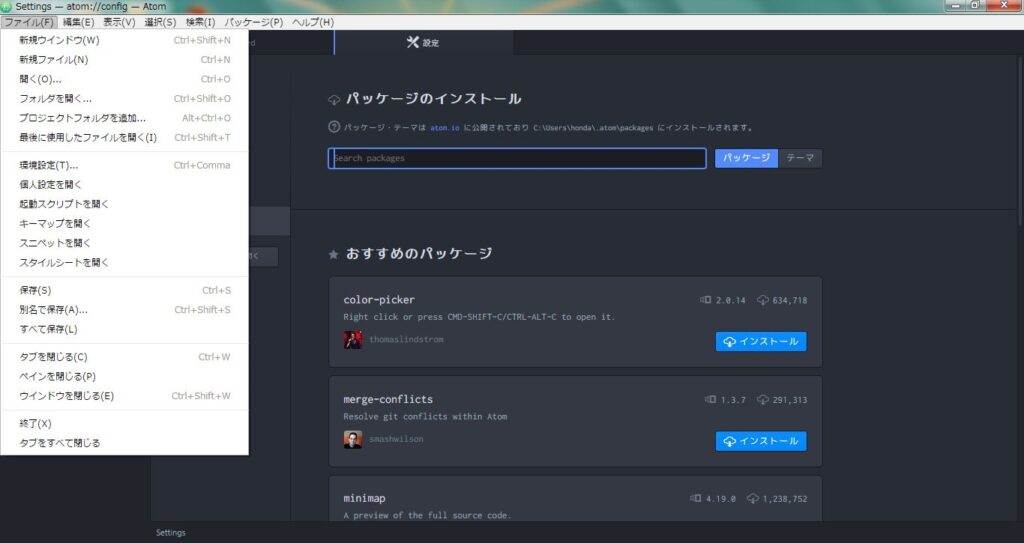Open smashwilson author link
1024x543 pixels.
pos(396,439)
